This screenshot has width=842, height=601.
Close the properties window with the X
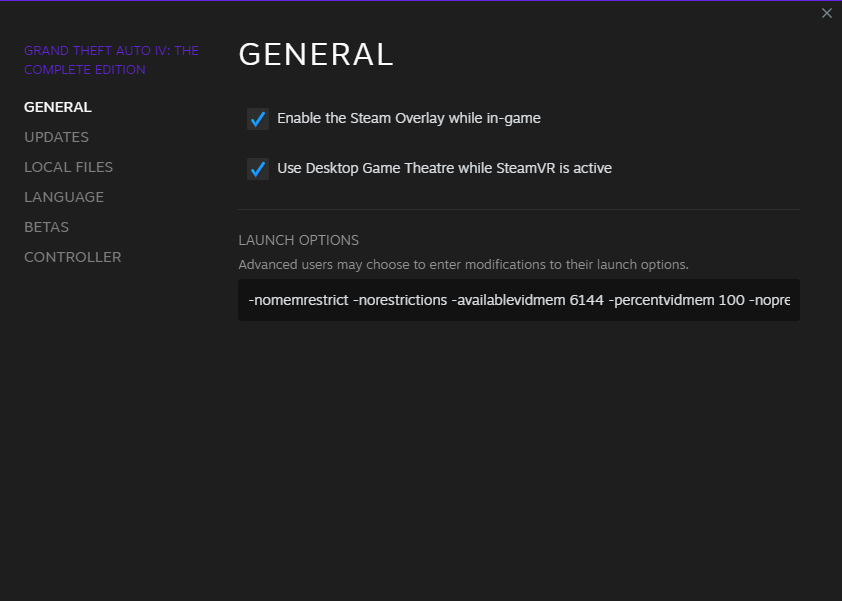point(826,13)
